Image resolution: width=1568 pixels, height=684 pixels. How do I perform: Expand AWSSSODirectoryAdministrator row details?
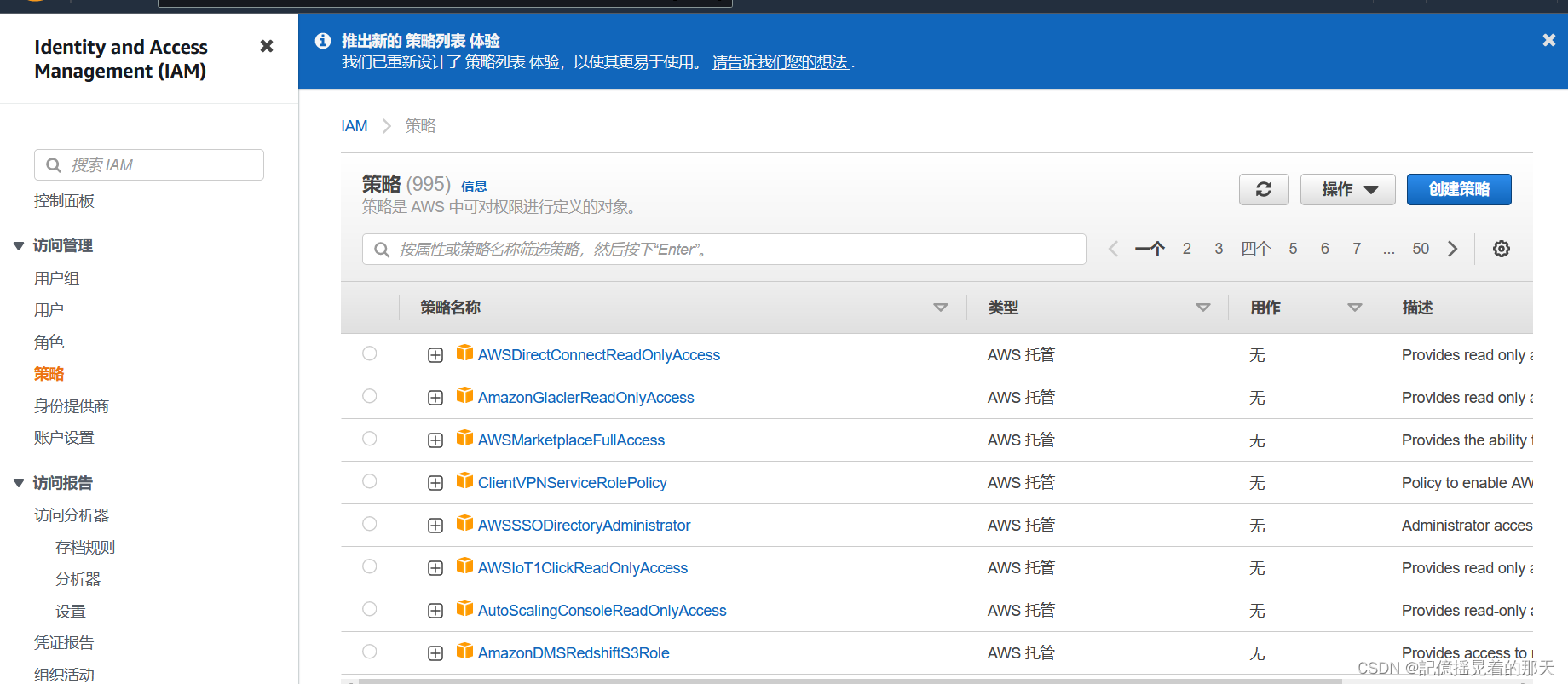[x=435, y=526]
